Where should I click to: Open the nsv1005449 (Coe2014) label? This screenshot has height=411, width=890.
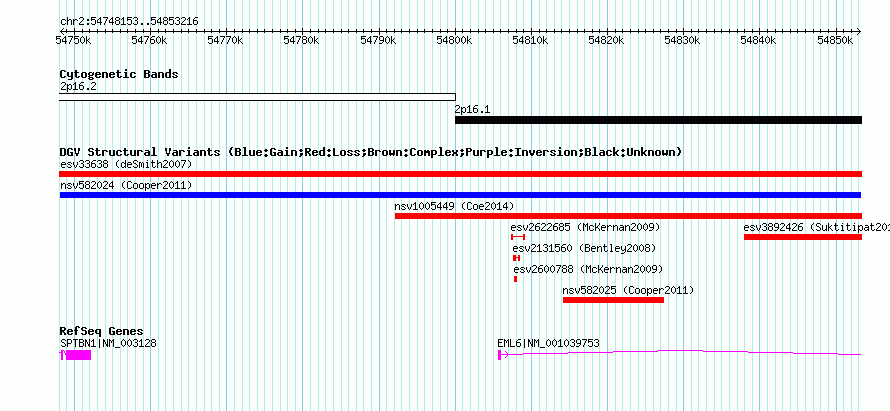[455, 206]
